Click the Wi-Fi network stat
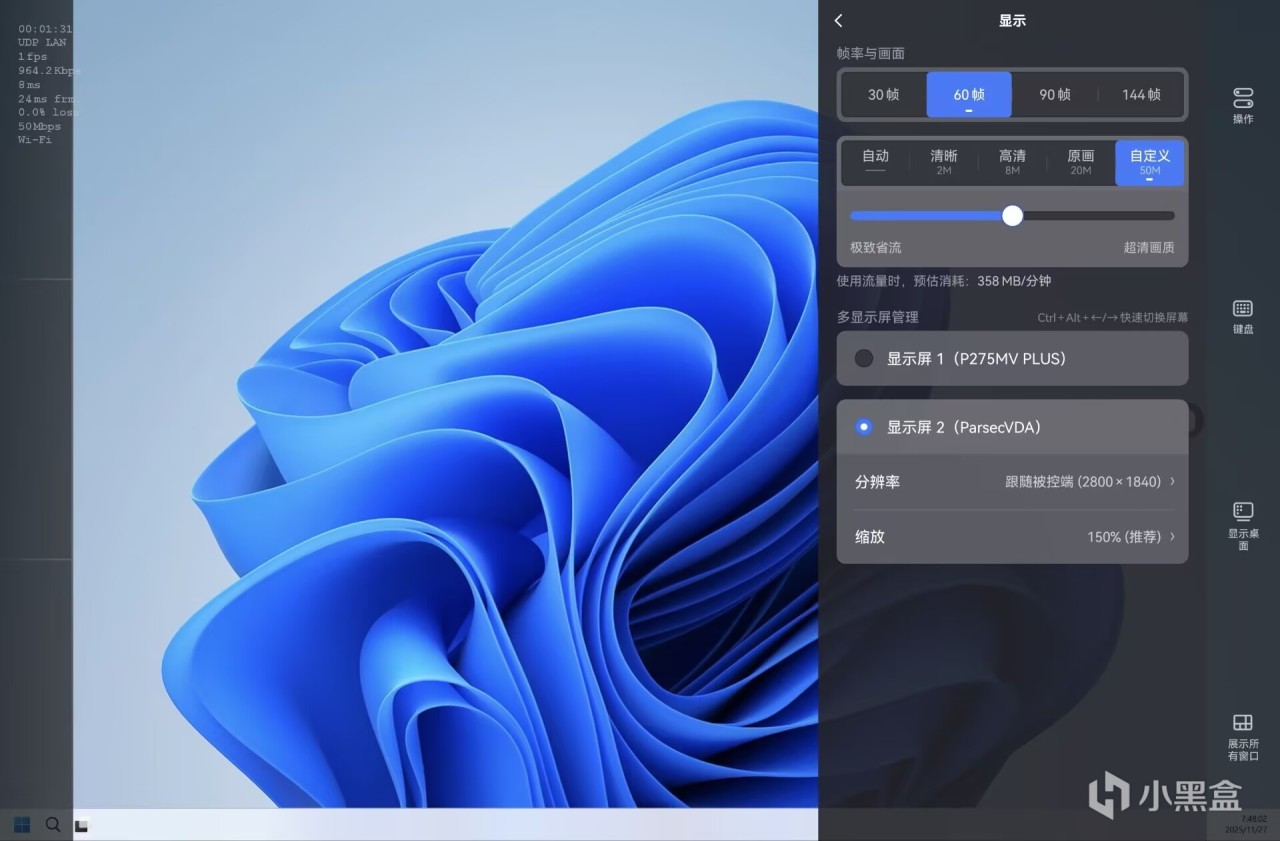 [35, 140]
